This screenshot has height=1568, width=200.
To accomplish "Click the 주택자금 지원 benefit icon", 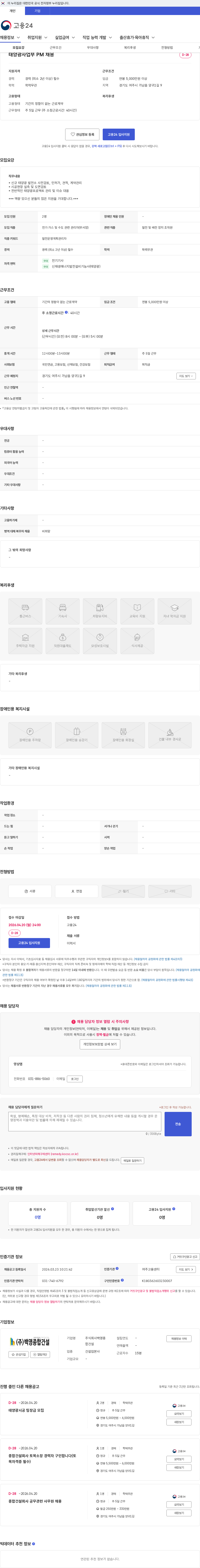I will pyautogui.click(x=26, y=641).
